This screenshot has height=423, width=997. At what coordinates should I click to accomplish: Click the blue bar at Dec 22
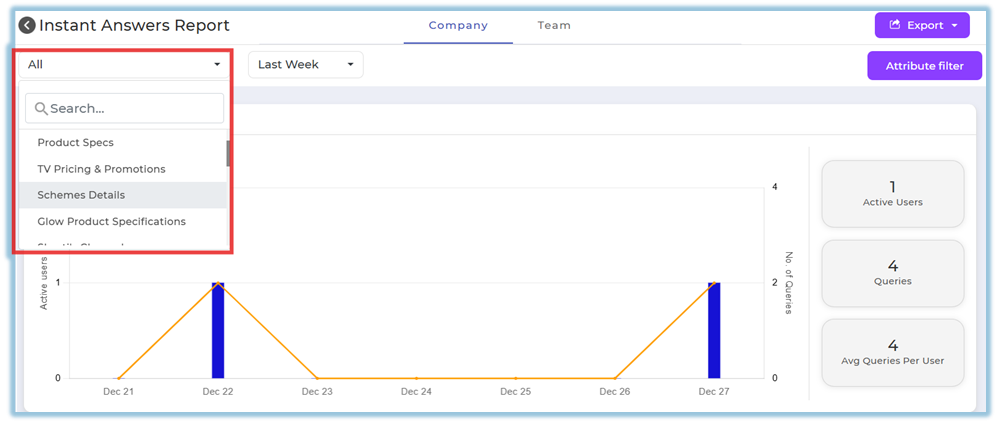218,330
